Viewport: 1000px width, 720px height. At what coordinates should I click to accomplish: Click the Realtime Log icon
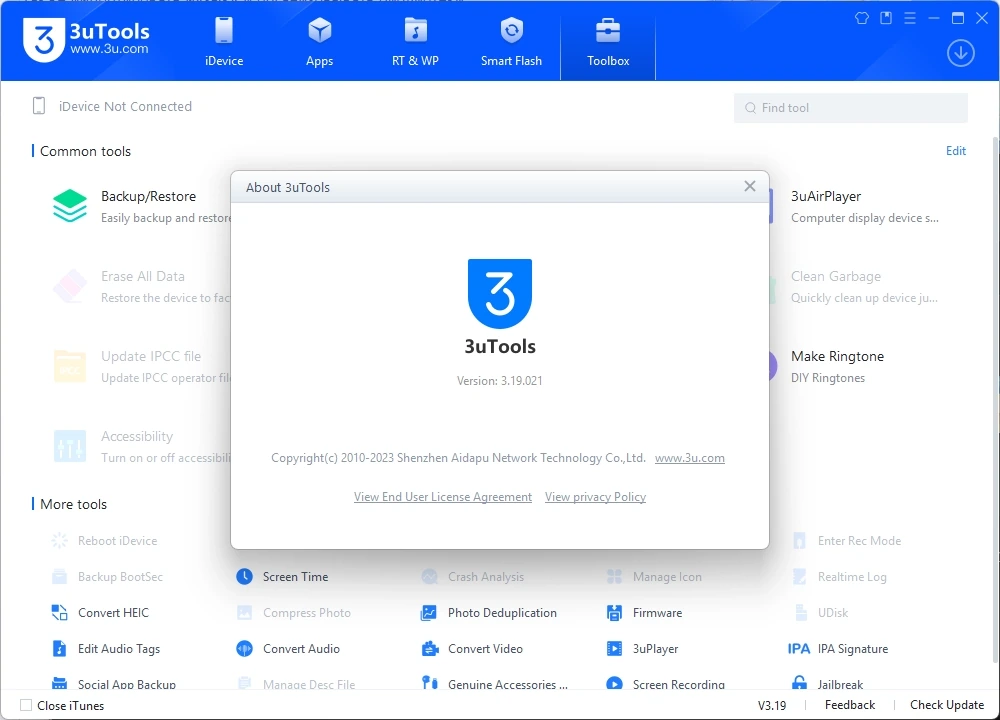pos(799,577)
